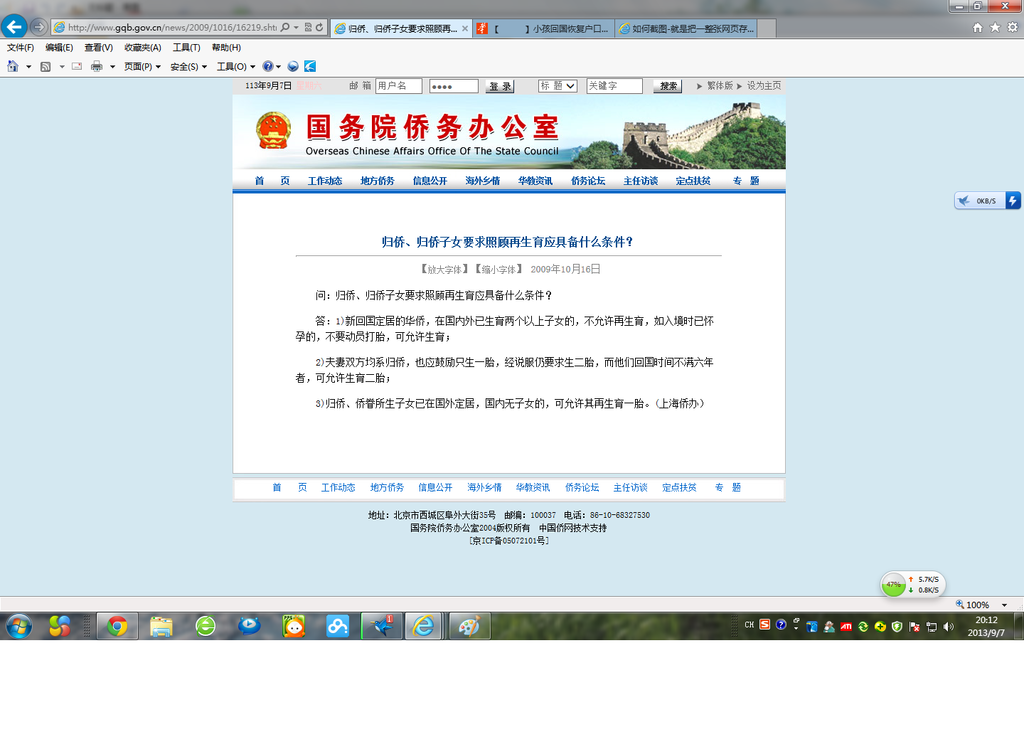The height and width of the screenshot is (749, 1024).
Task: Click the URL address bar
Action: pos(171,27)
